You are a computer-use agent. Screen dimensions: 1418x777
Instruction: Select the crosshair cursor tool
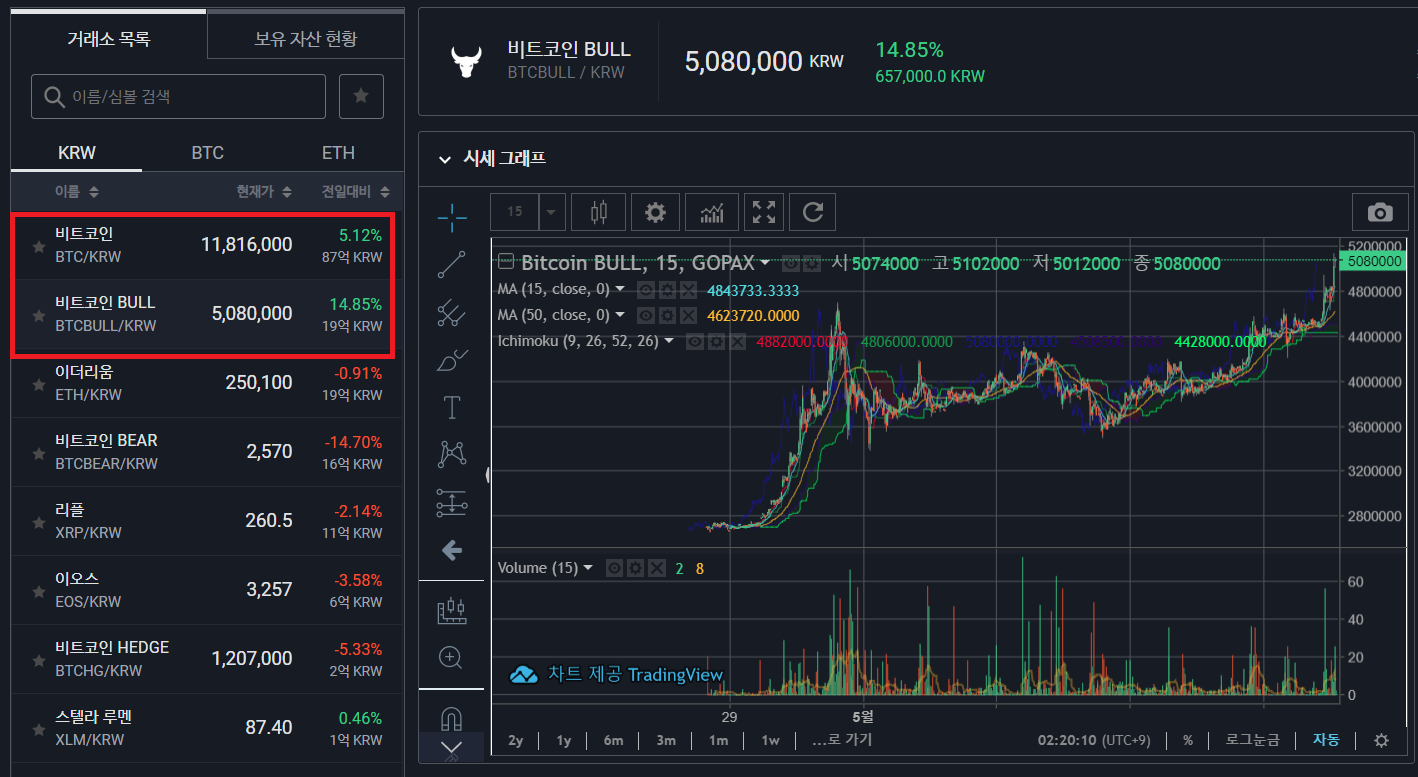pos(452,216)
